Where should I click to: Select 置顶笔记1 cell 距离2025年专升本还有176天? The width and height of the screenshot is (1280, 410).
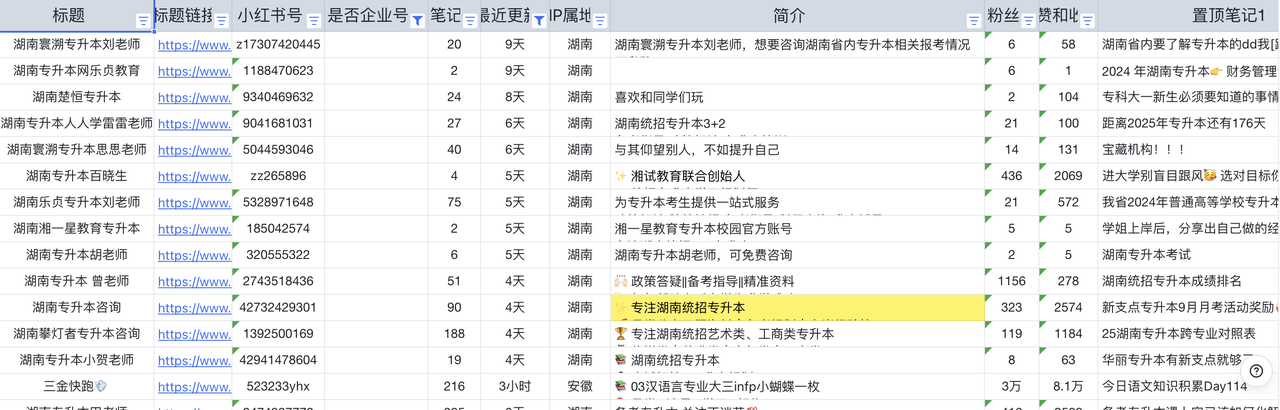pyautogui.click(x=1189, y=123)
